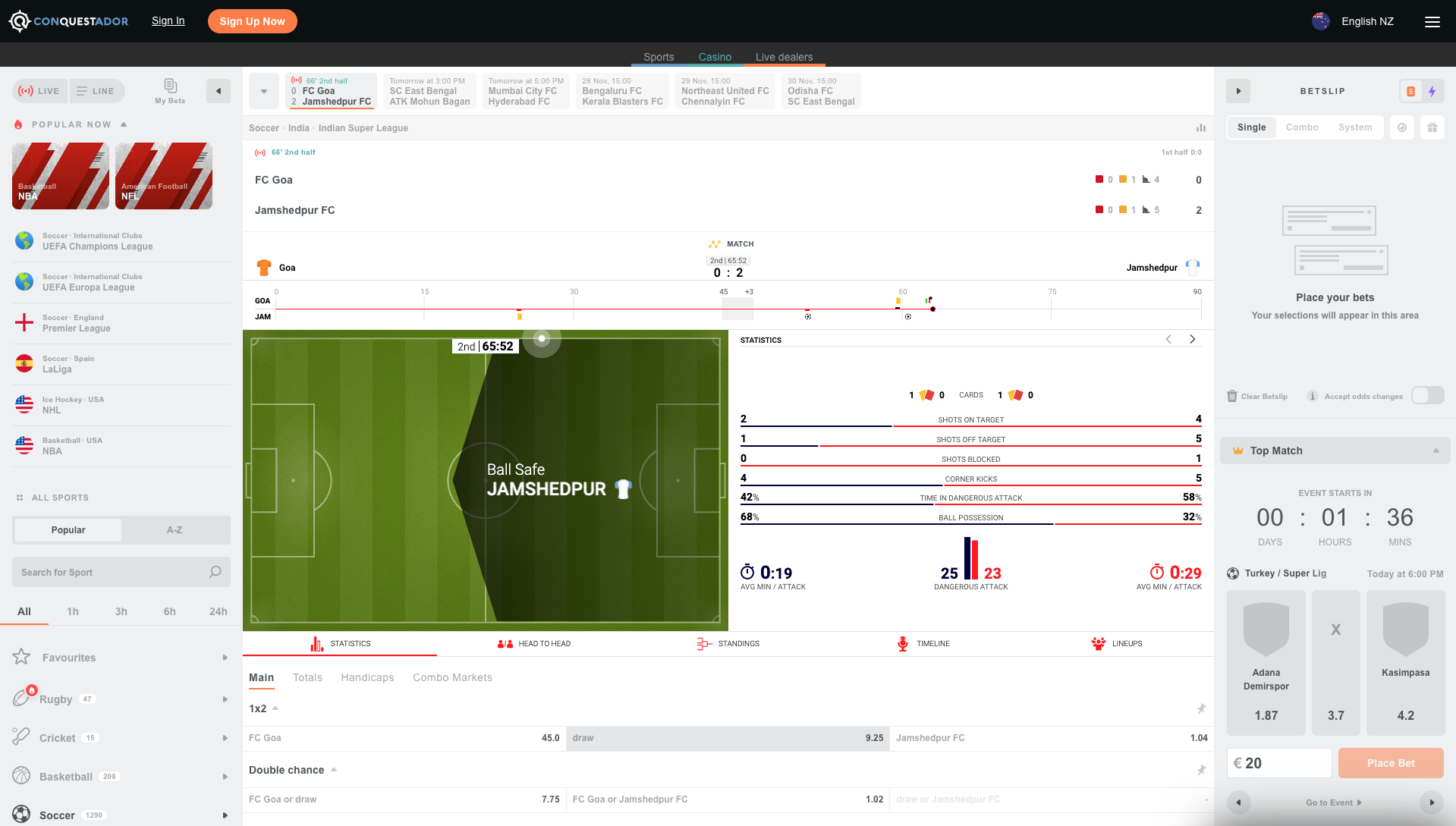Switch to Head to Head tab
The image size is (1456, 826).
pos(534,643)
